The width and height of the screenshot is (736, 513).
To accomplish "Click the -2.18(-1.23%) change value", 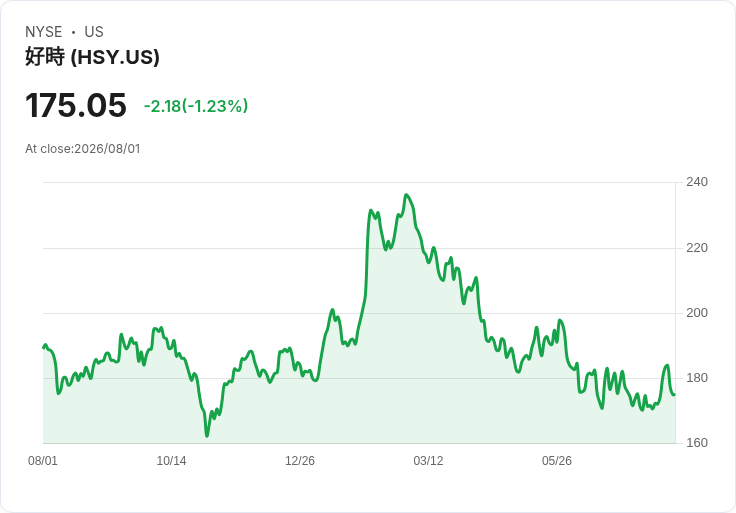I will (x=196, y=106).
